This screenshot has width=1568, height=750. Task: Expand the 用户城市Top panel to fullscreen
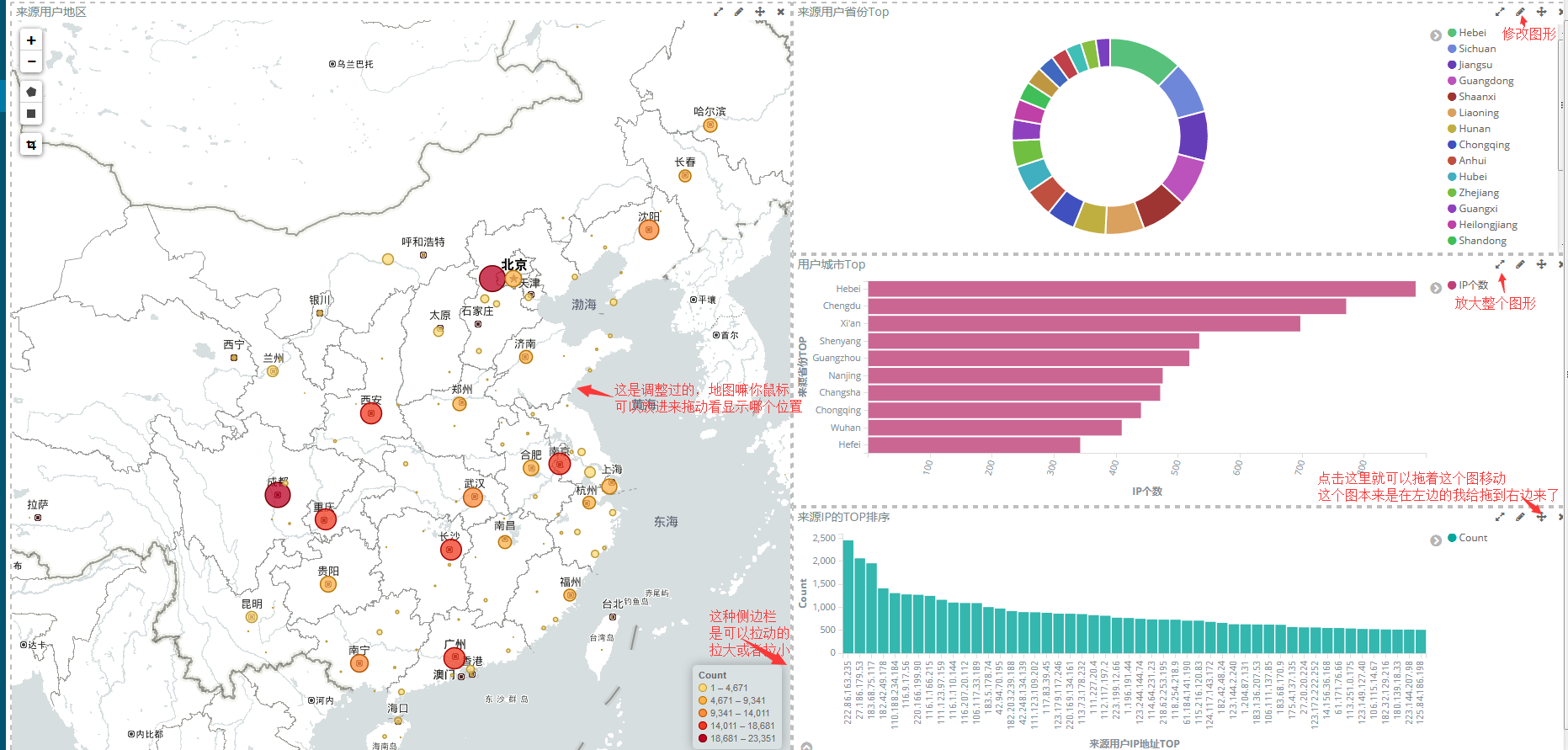click(1500, 264)
